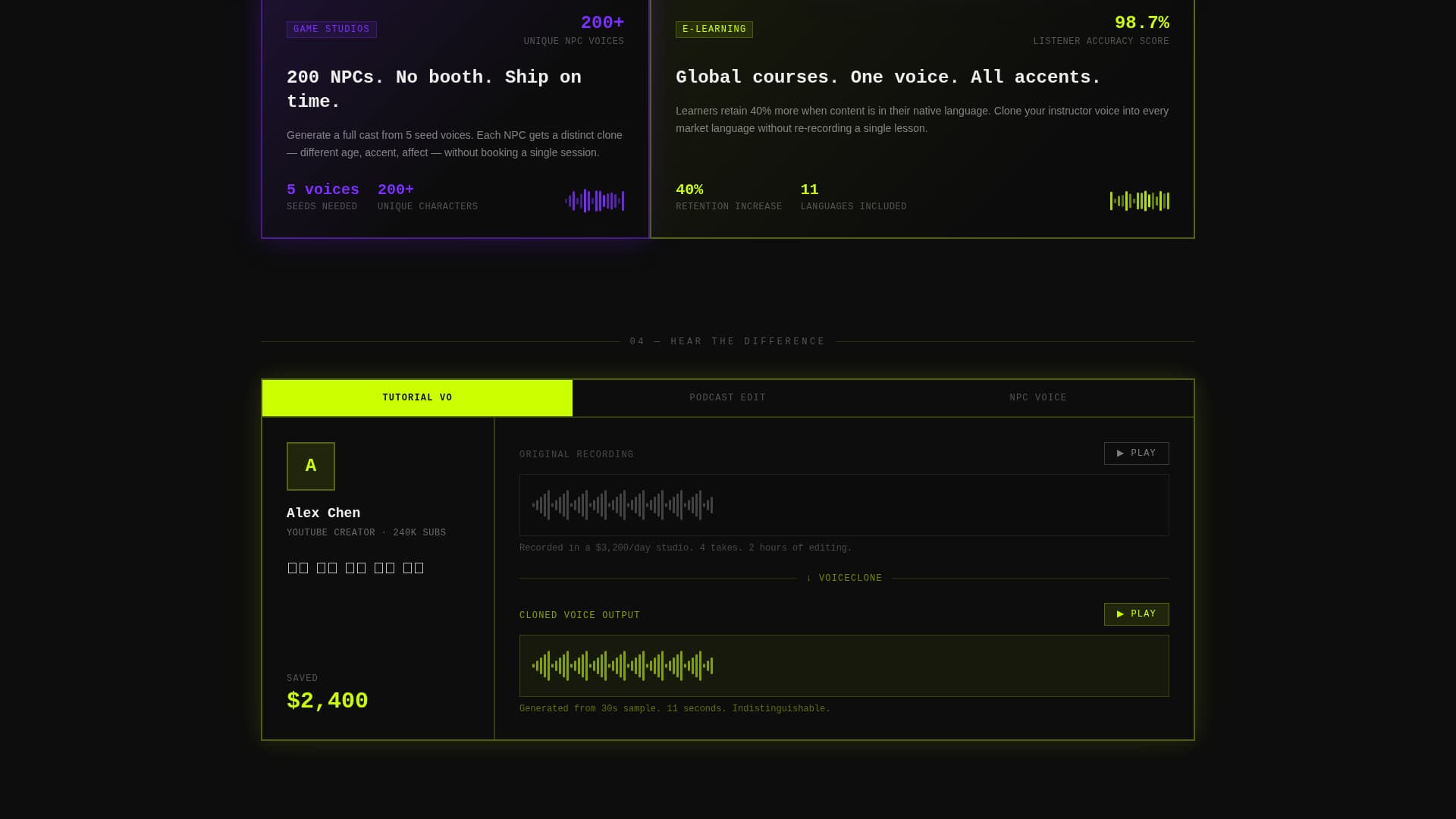Click the '04 — Hear the Difference' heading
The height and width of the screenshot is (819, 1456).
tap(727, 342)
